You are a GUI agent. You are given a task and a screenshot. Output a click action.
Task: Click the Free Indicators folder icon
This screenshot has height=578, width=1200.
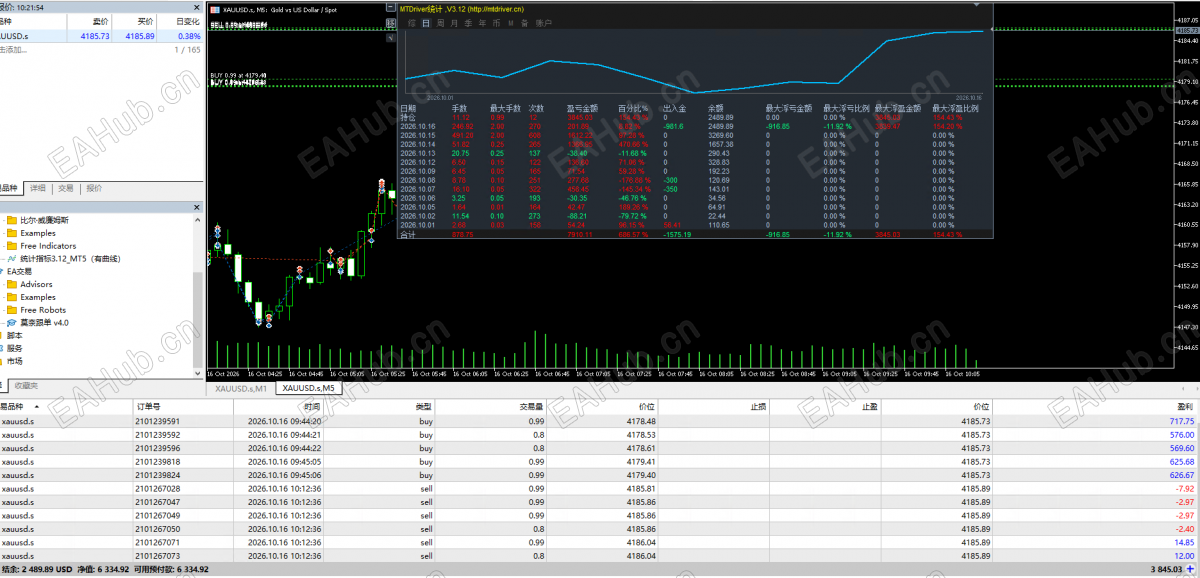12,246
